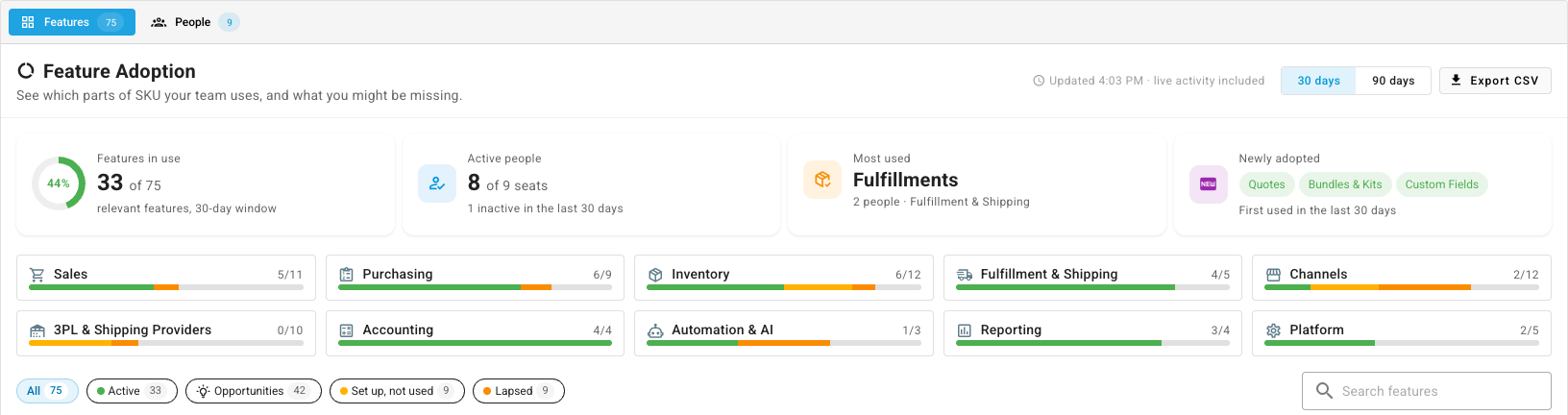1568x415 pixels.
Task: Switch to the Features tab
Action: (x=72, y=22)
